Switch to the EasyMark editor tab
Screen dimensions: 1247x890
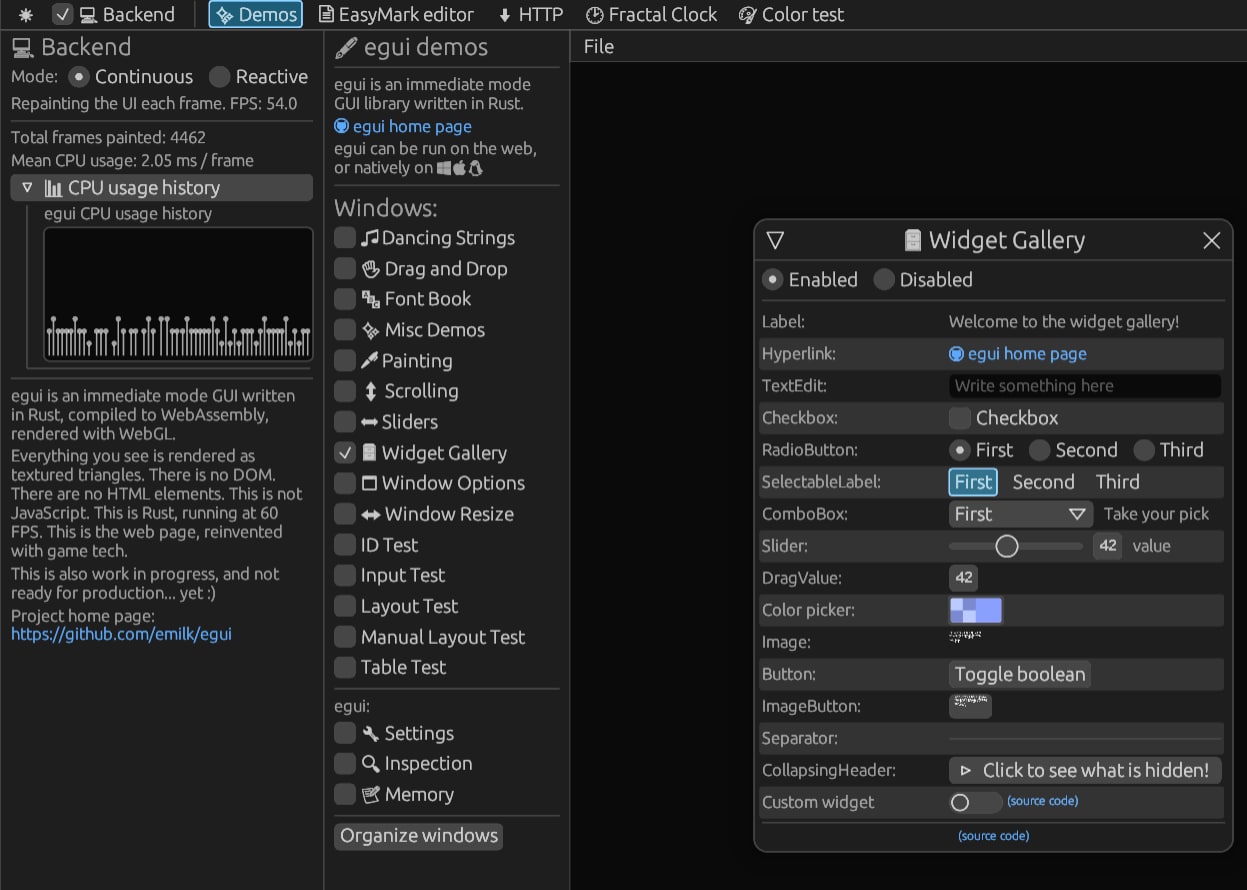(396, 14)
